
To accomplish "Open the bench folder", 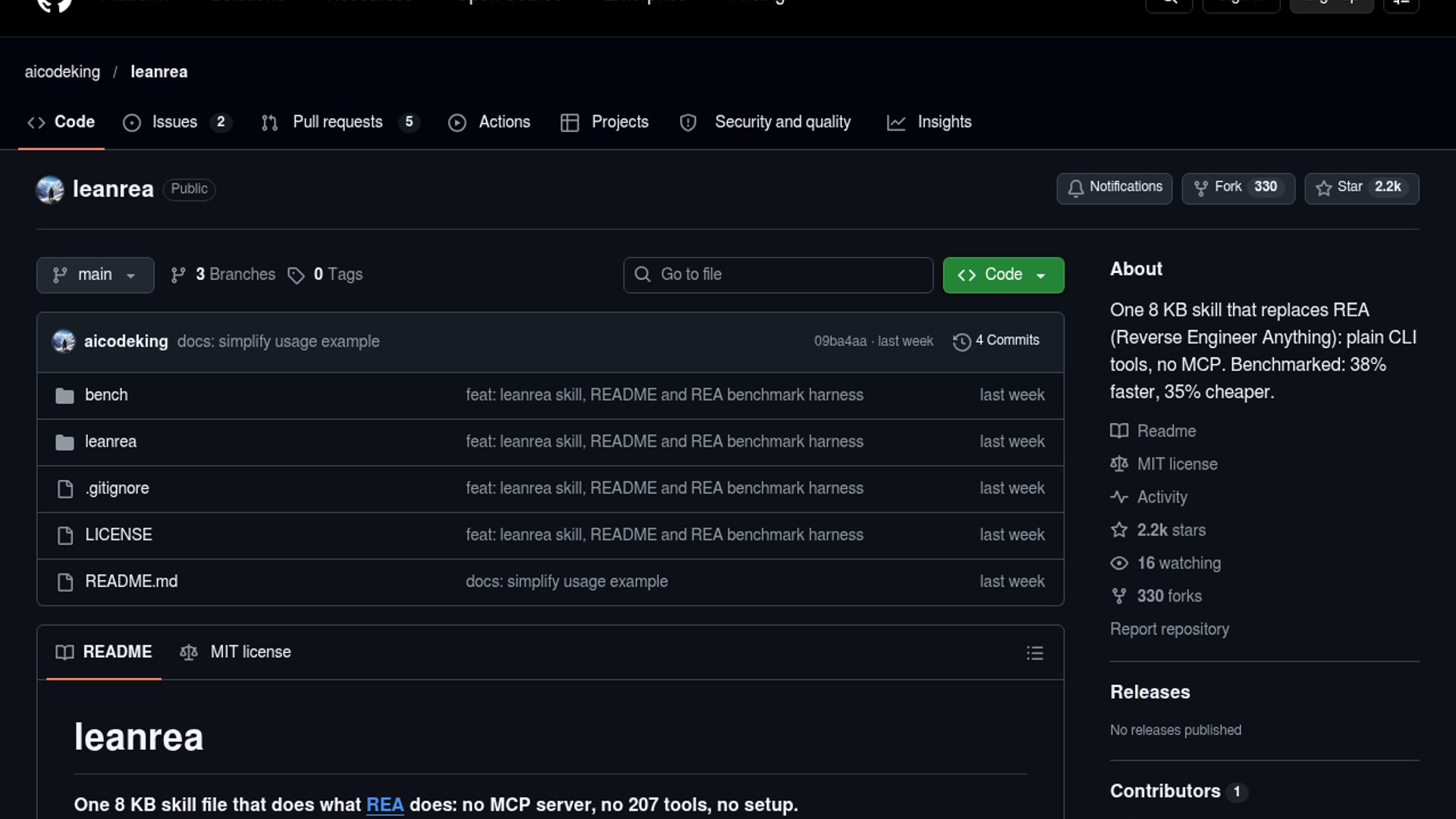I will [x=106, y=395].
